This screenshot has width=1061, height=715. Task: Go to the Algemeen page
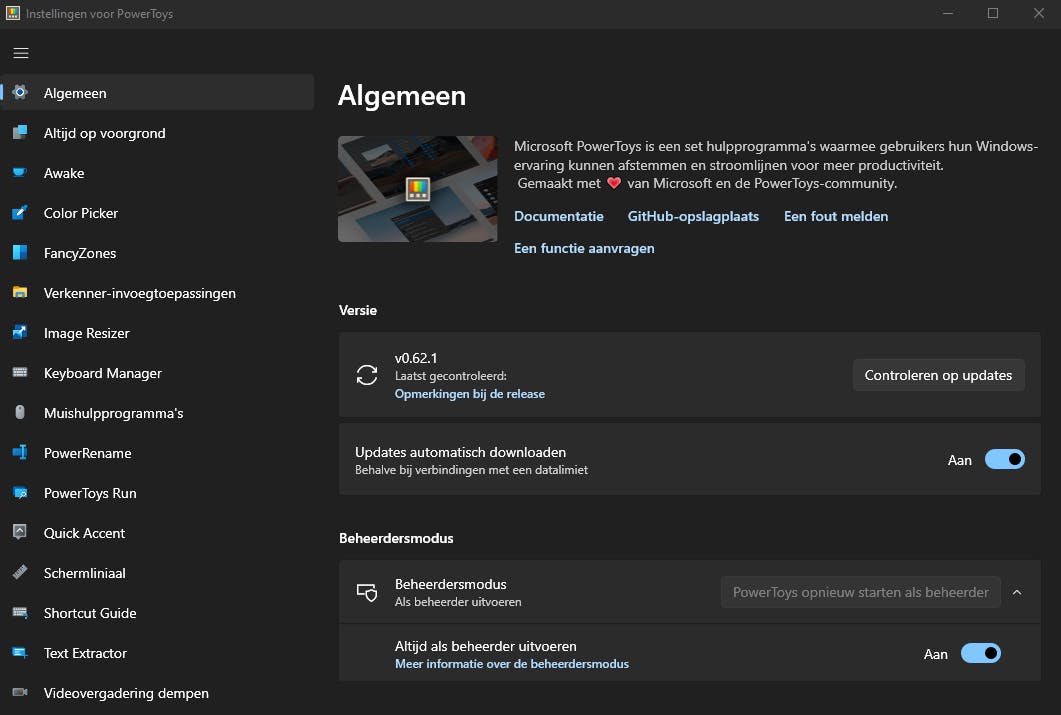20,93
